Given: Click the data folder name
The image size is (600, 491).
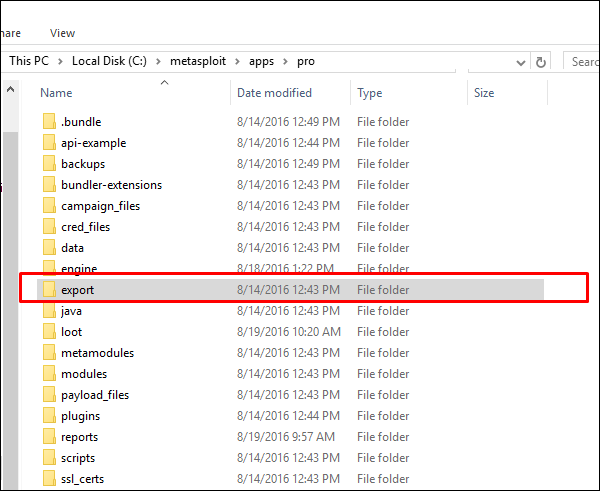Looking at the screenshot, I should pyautogui.click(x=72, y=248).
